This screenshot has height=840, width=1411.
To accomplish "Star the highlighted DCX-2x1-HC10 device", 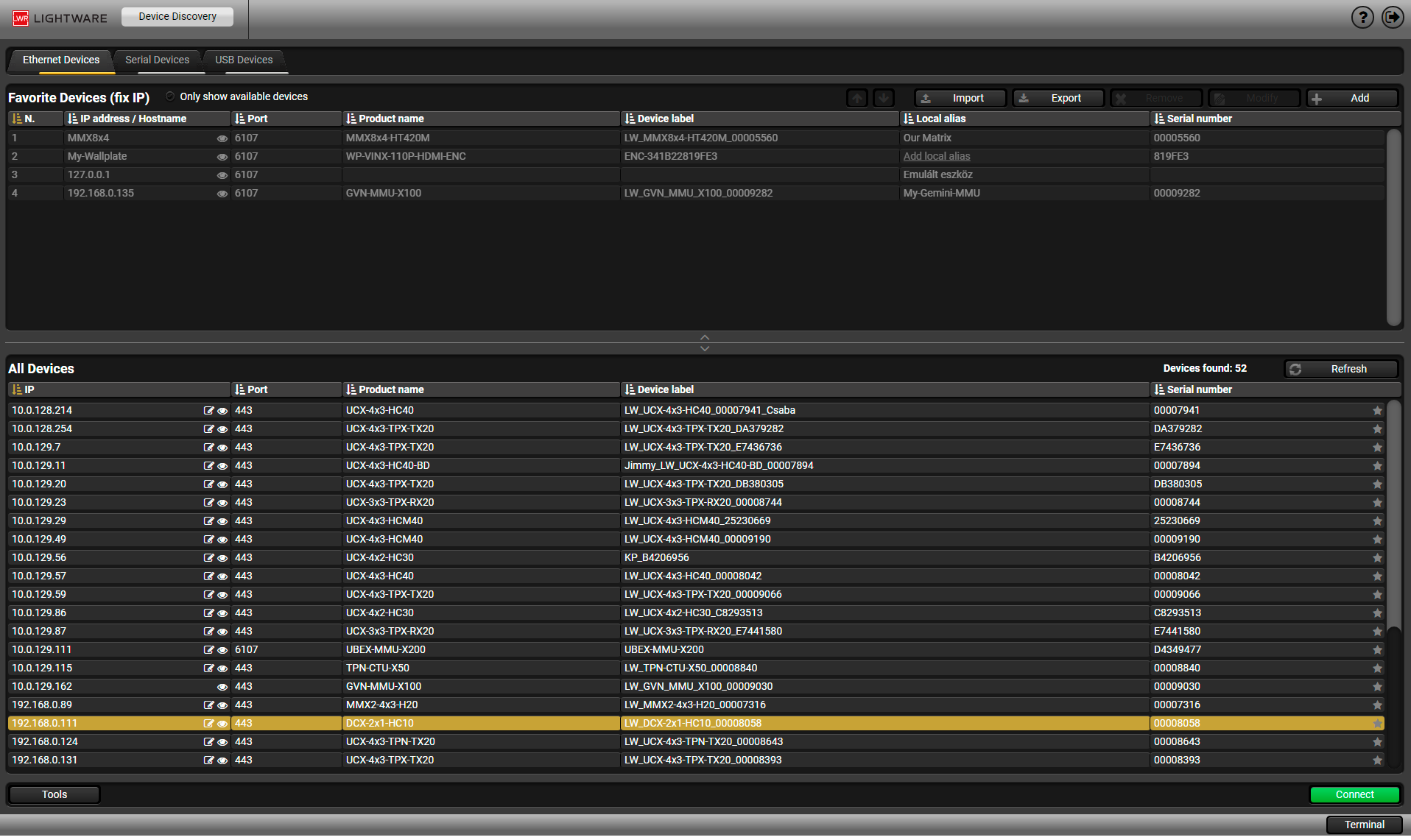I will [1377, 724].
